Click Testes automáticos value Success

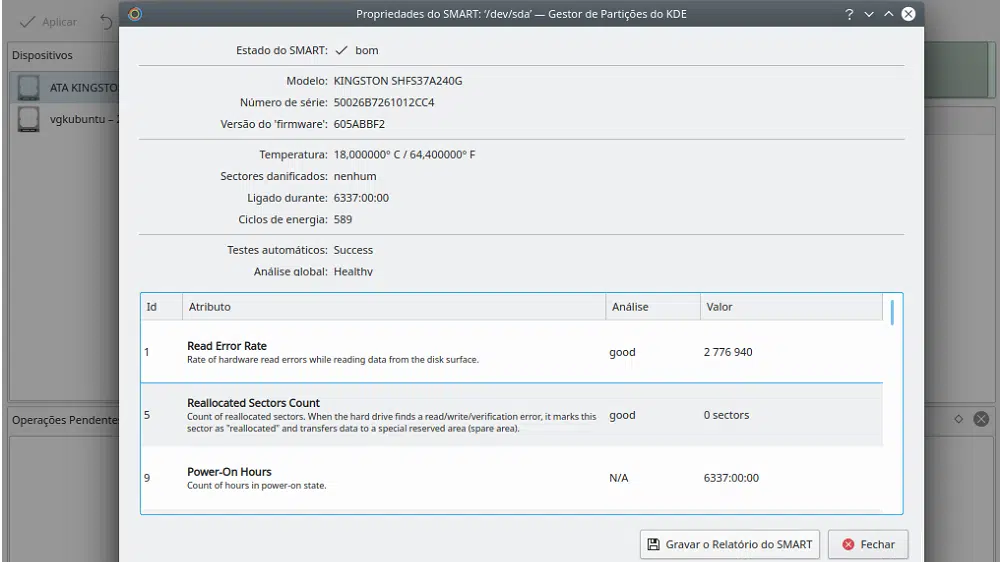[x=353, y=250]
